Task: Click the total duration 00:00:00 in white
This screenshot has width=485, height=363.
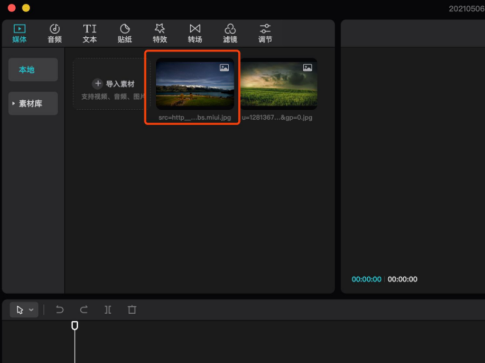Action: (402, 279)
